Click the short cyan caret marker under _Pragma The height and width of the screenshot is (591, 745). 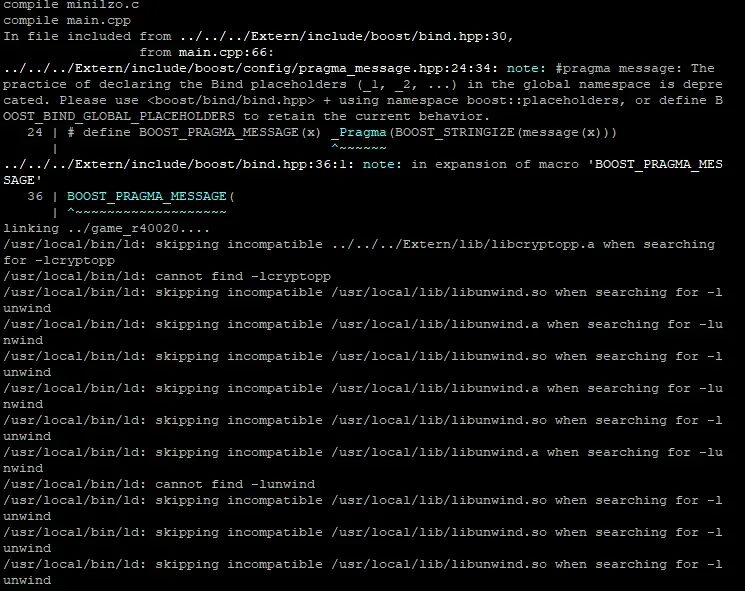(x=359, y=148)
